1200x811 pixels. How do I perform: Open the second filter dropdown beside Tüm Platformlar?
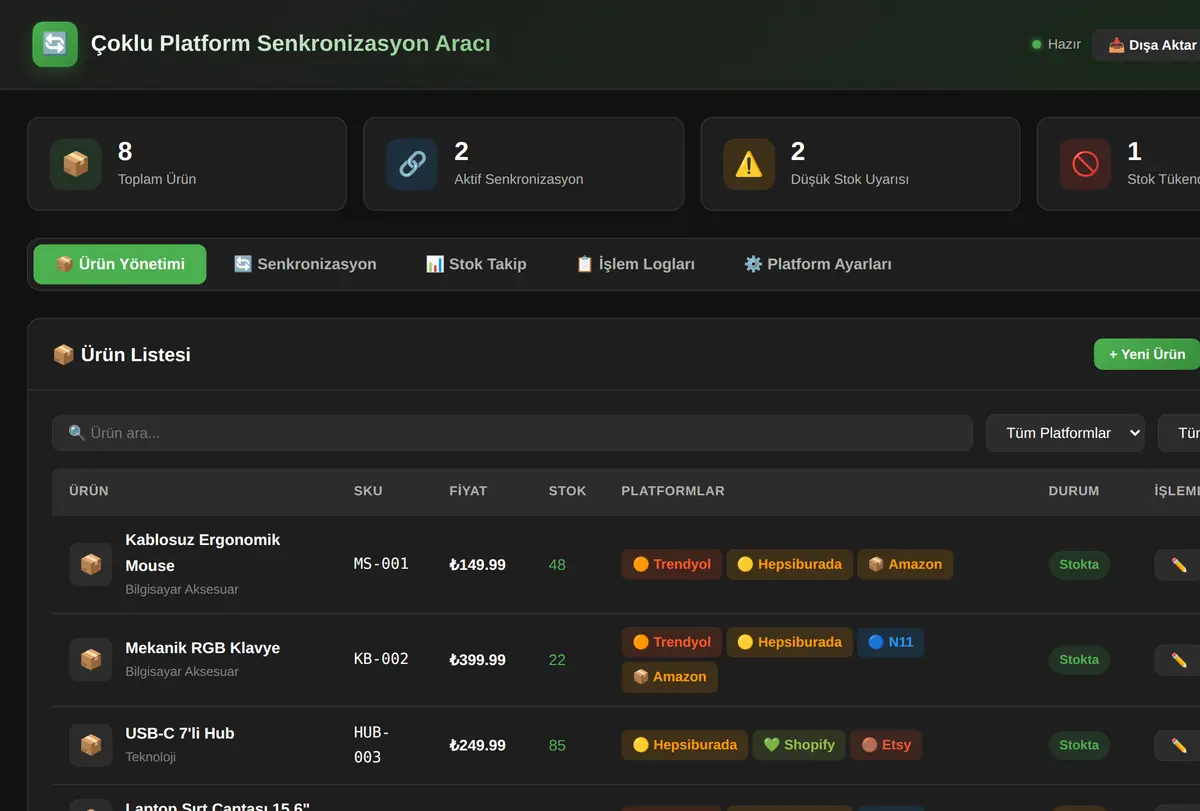1180,433
